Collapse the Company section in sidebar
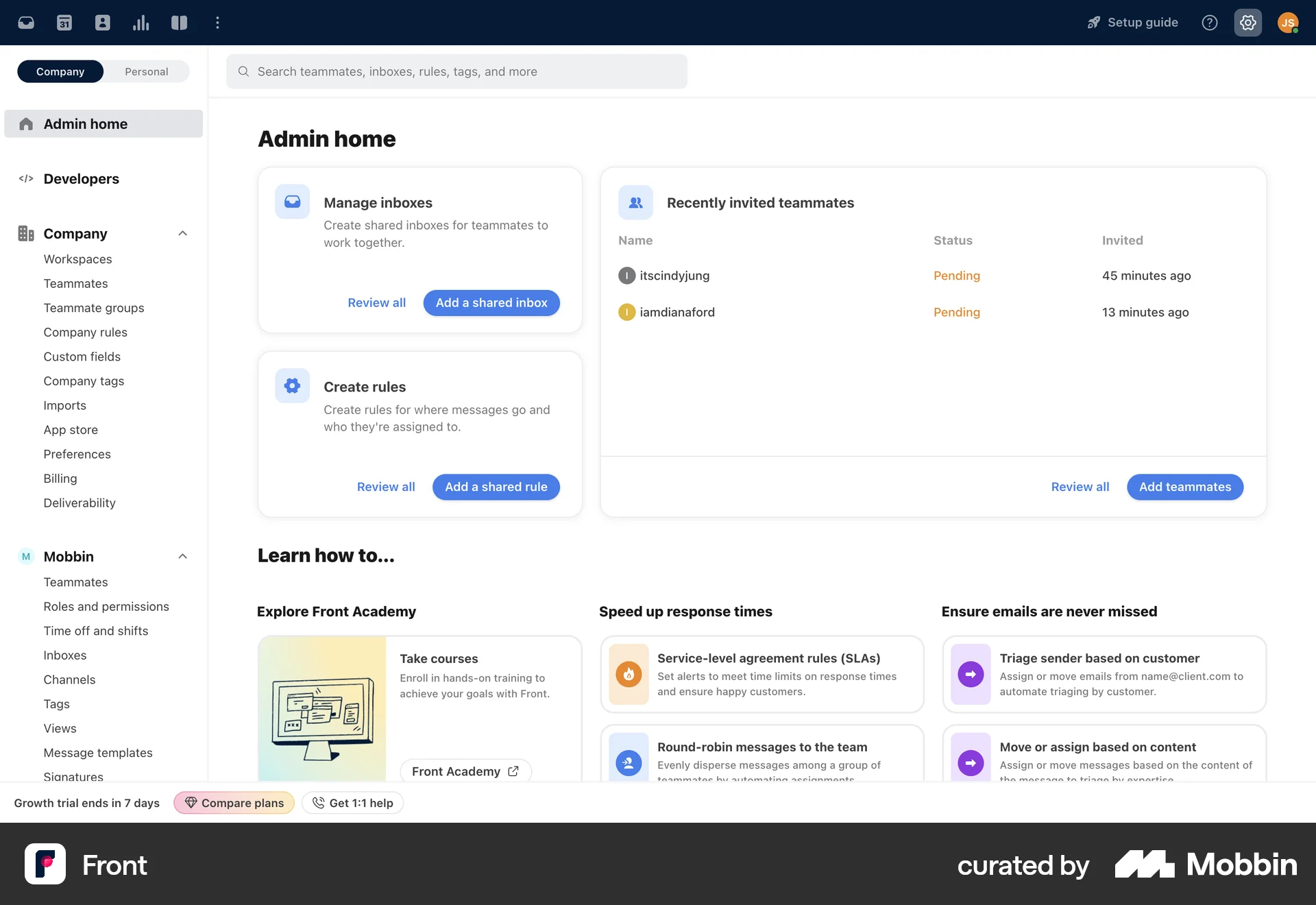Screen dimensions: 1316x905 [x=182, y=233]
